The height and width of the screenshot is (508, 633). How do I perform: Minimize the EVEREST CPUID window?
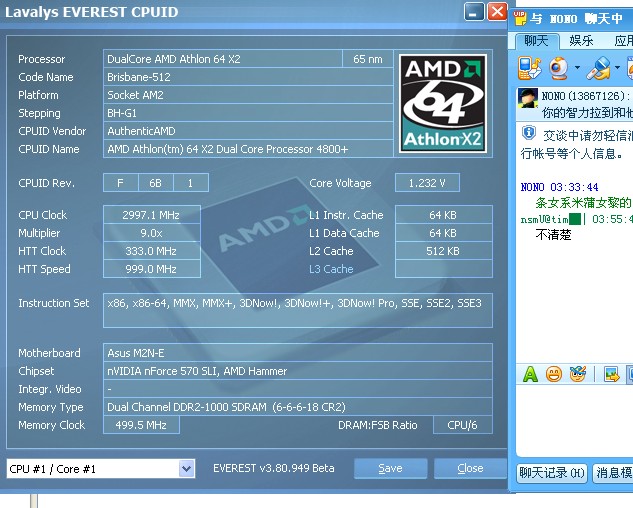coord(474,12)
